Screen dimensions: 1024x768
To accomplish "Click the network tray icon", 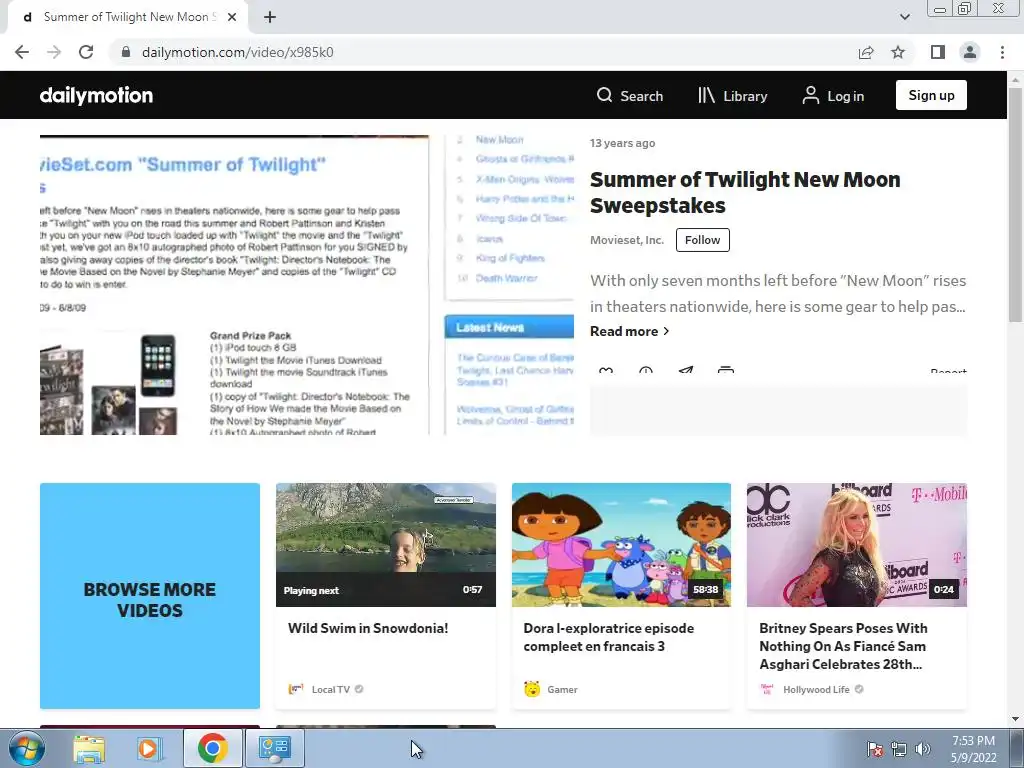I will pyautogui.click(x=899, y=749).
